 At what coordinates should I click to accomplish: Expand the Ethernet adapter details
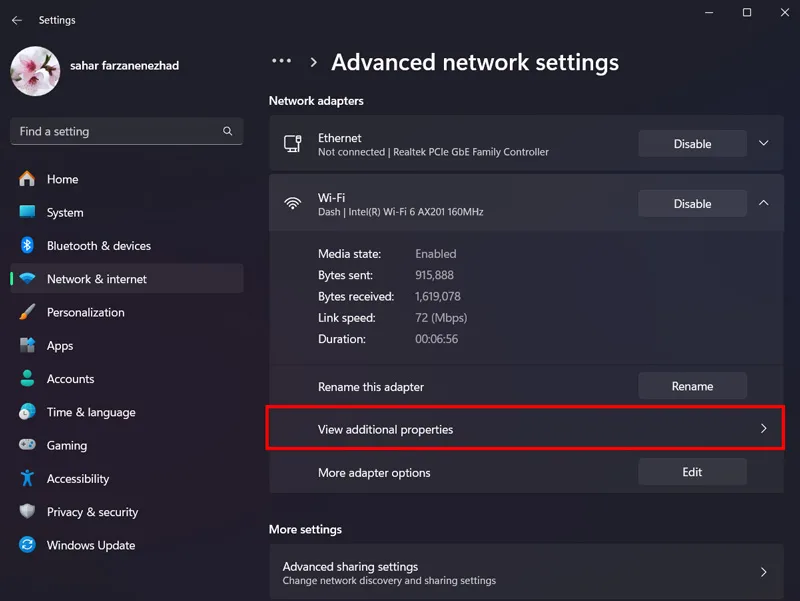click(764, 143)
